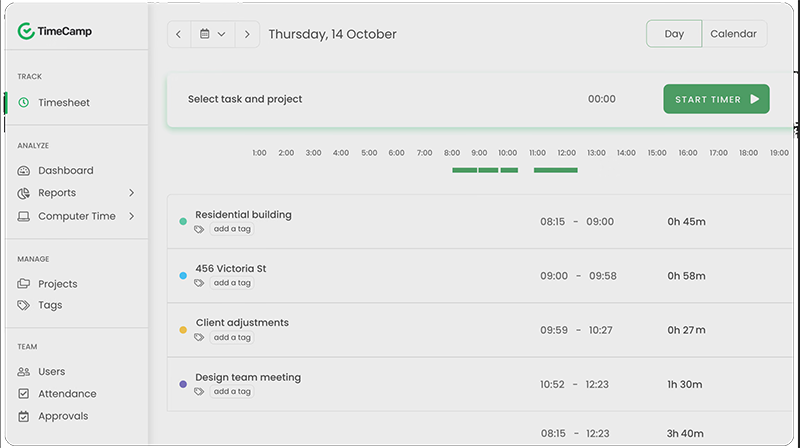Click the Tags icon in sidebar
Image resolution: width=800 pixels, height=448 pixels.
point(24,306)
